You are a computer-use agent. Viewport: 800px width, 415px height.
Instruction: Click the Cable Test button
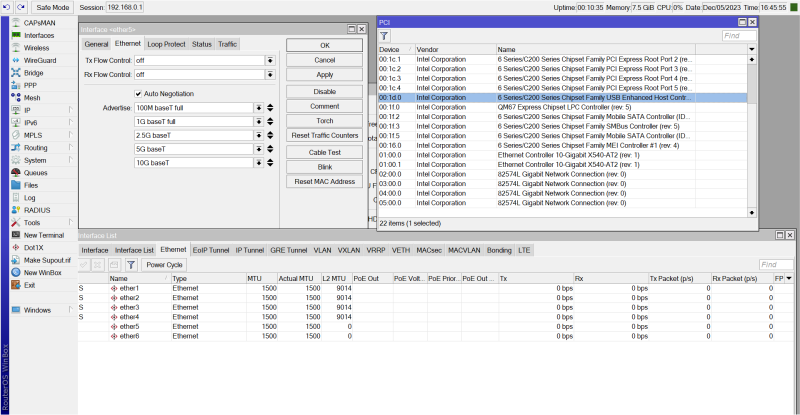pyautogui.click(x=324, y=152)
